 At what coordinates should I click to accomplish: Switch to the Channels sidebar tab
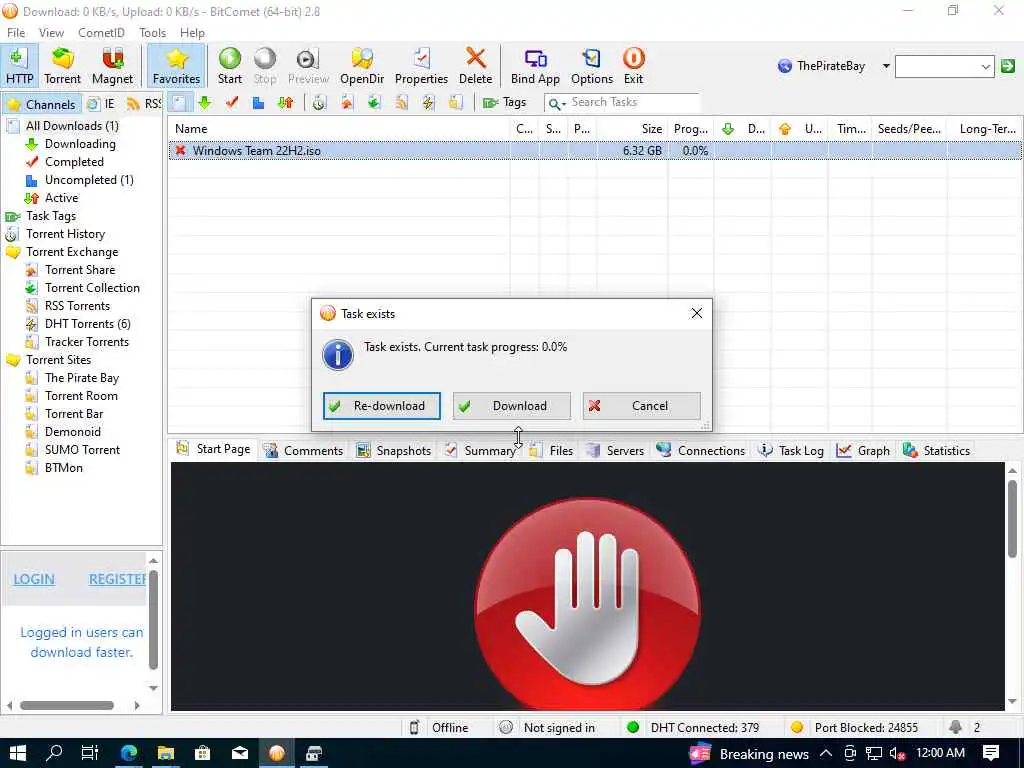[42, 104]
